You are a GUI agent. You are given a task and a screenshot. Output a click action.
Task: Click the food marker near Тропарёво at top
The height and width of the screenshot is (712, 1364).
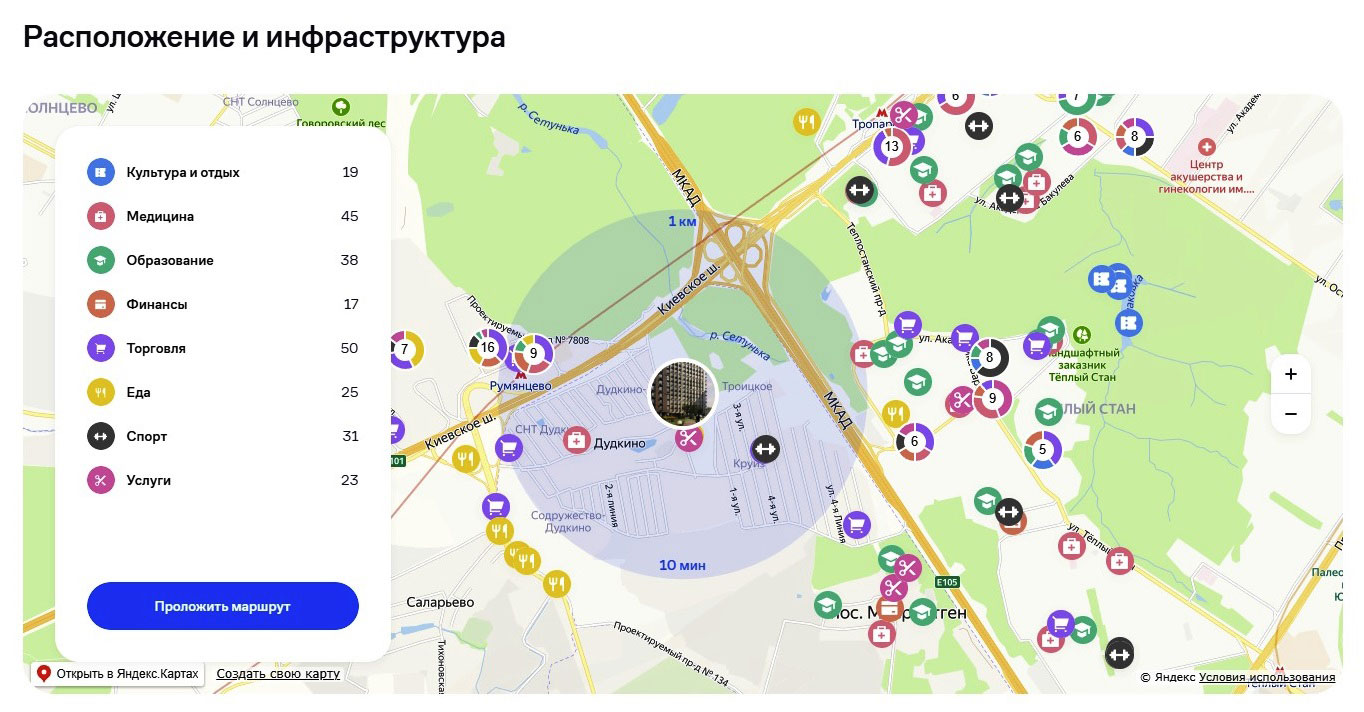coord(806,122)
